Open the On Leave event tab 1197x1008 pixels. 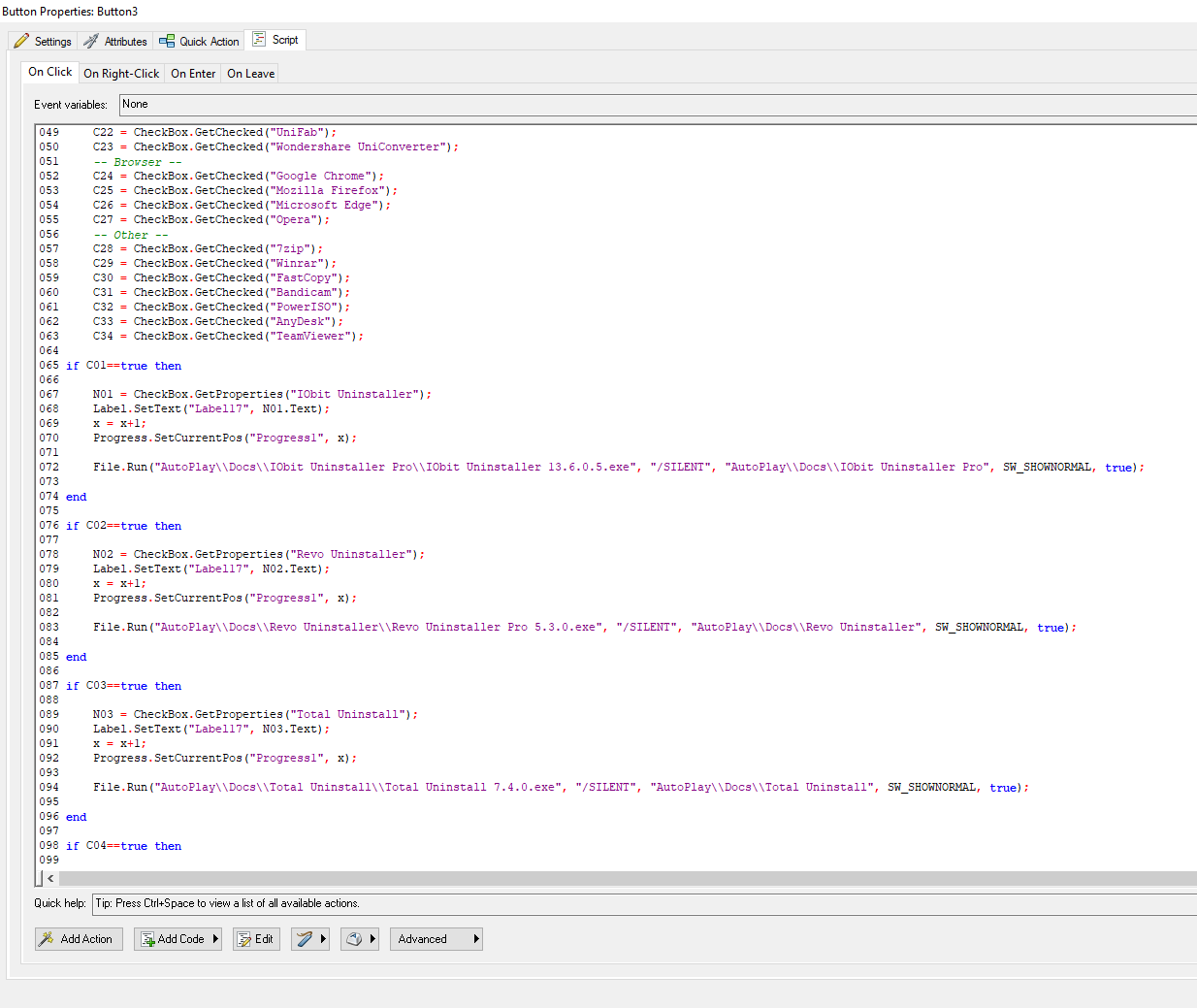click(x=250, y=74)
